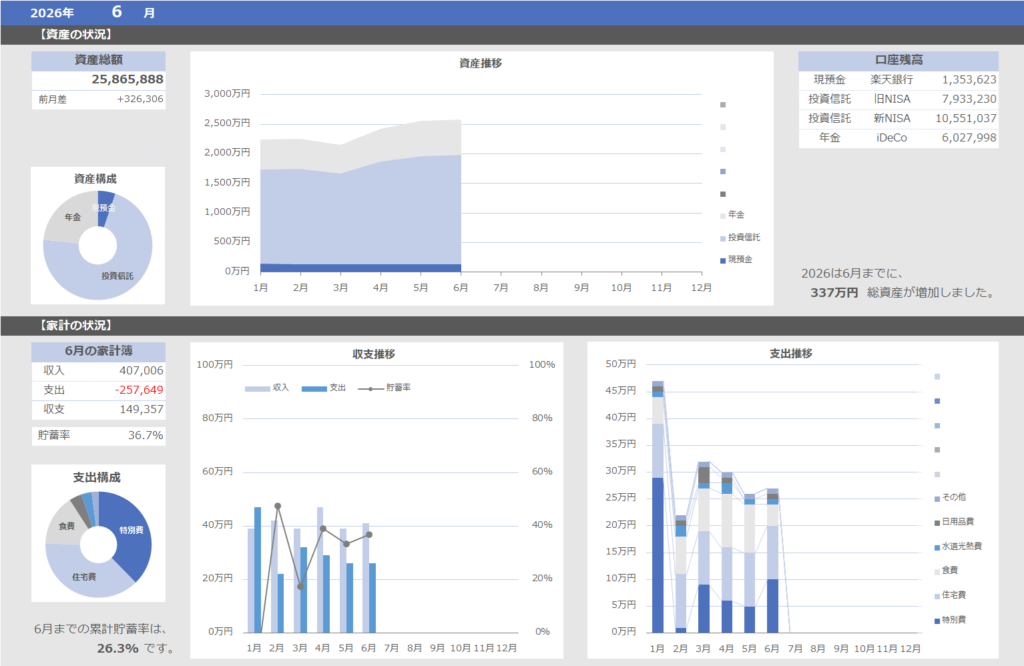Click the 日用品費 legend marker
Screen dimensions: 1024x666
pos(937,523)
